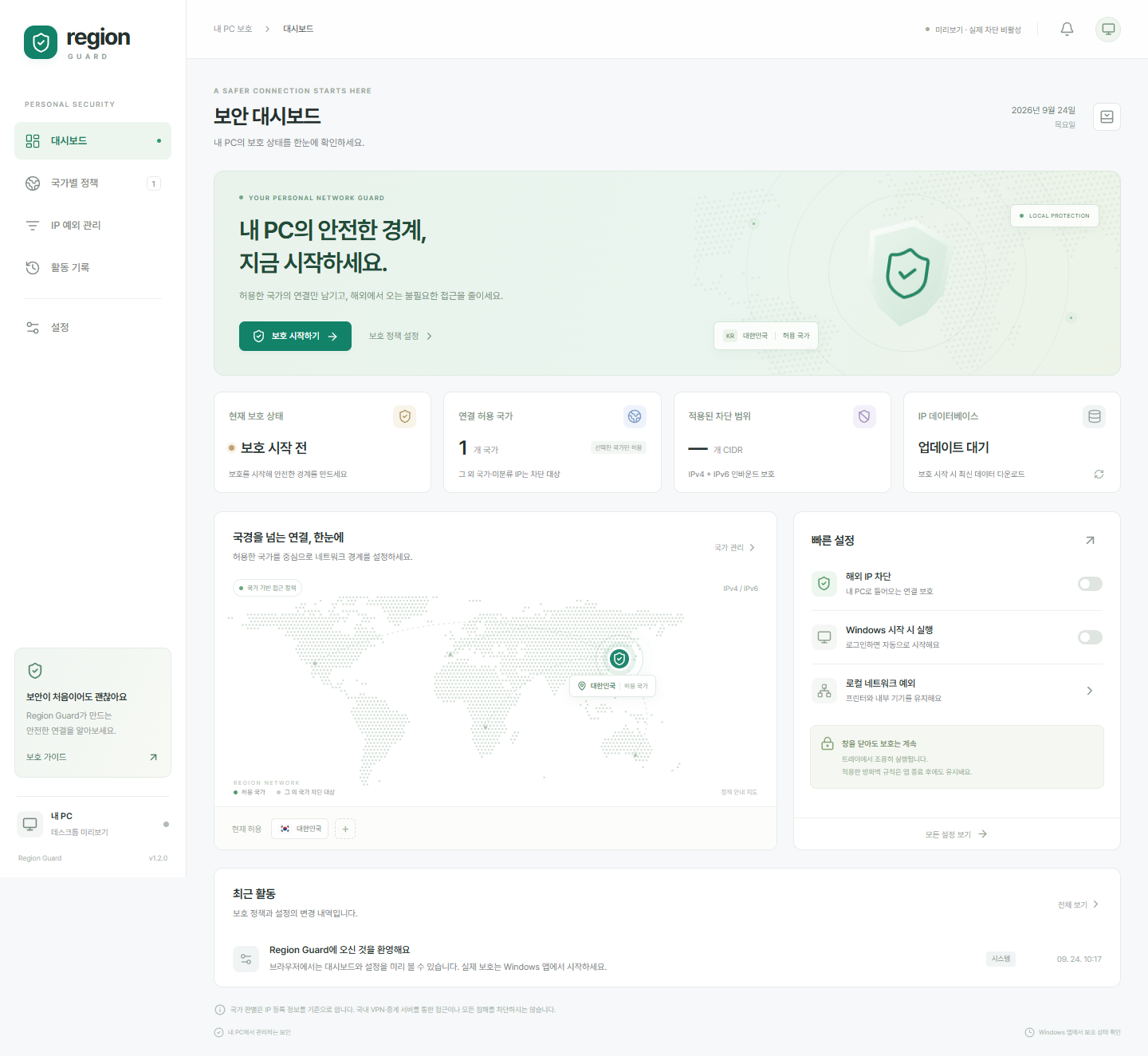The width and height of the screenshot is (1148, 1056).
Task: Click the shield pin on world map
Action: point(619,659)
